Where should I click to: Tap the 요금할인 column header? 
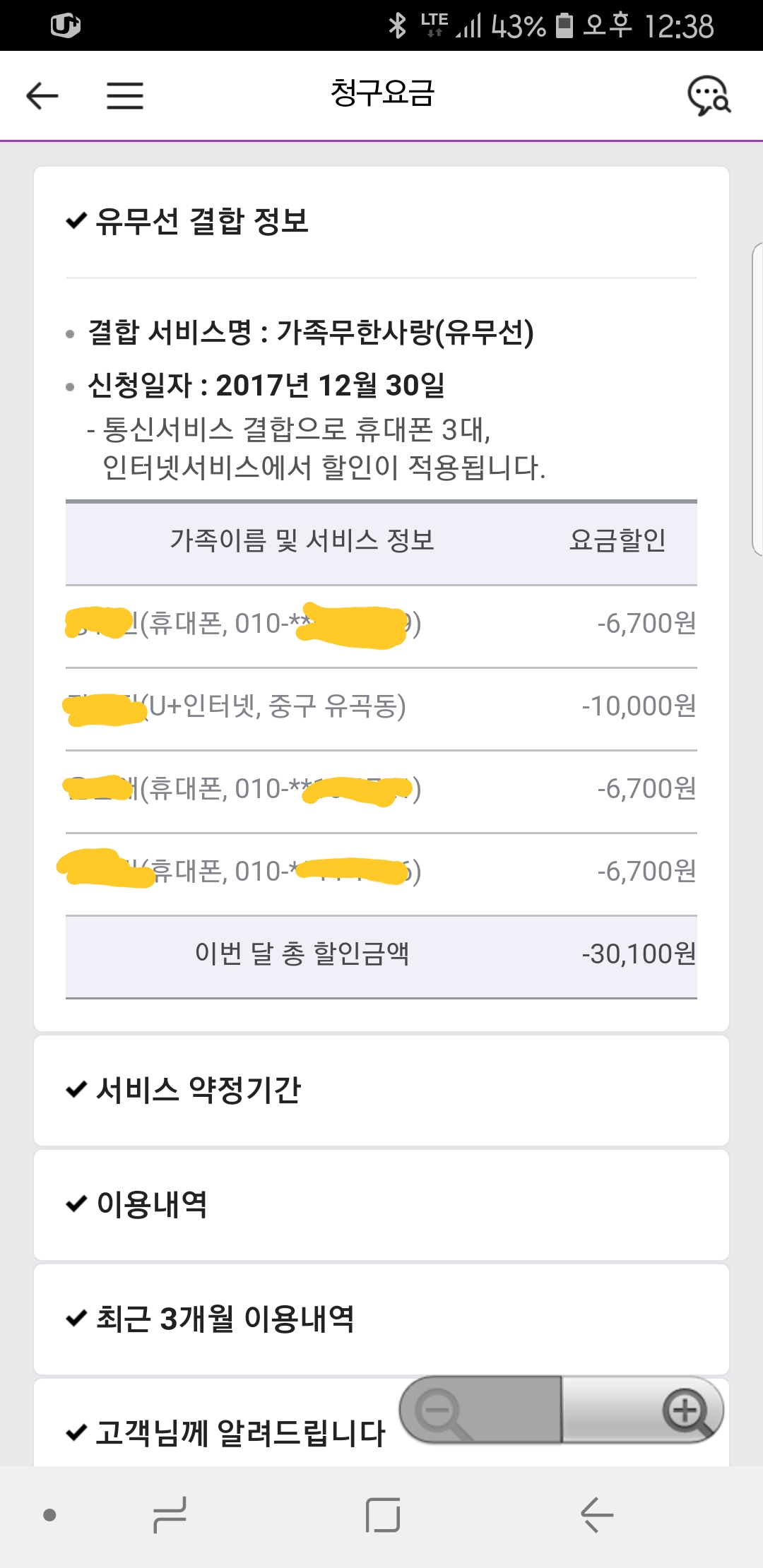pos(617,541)
